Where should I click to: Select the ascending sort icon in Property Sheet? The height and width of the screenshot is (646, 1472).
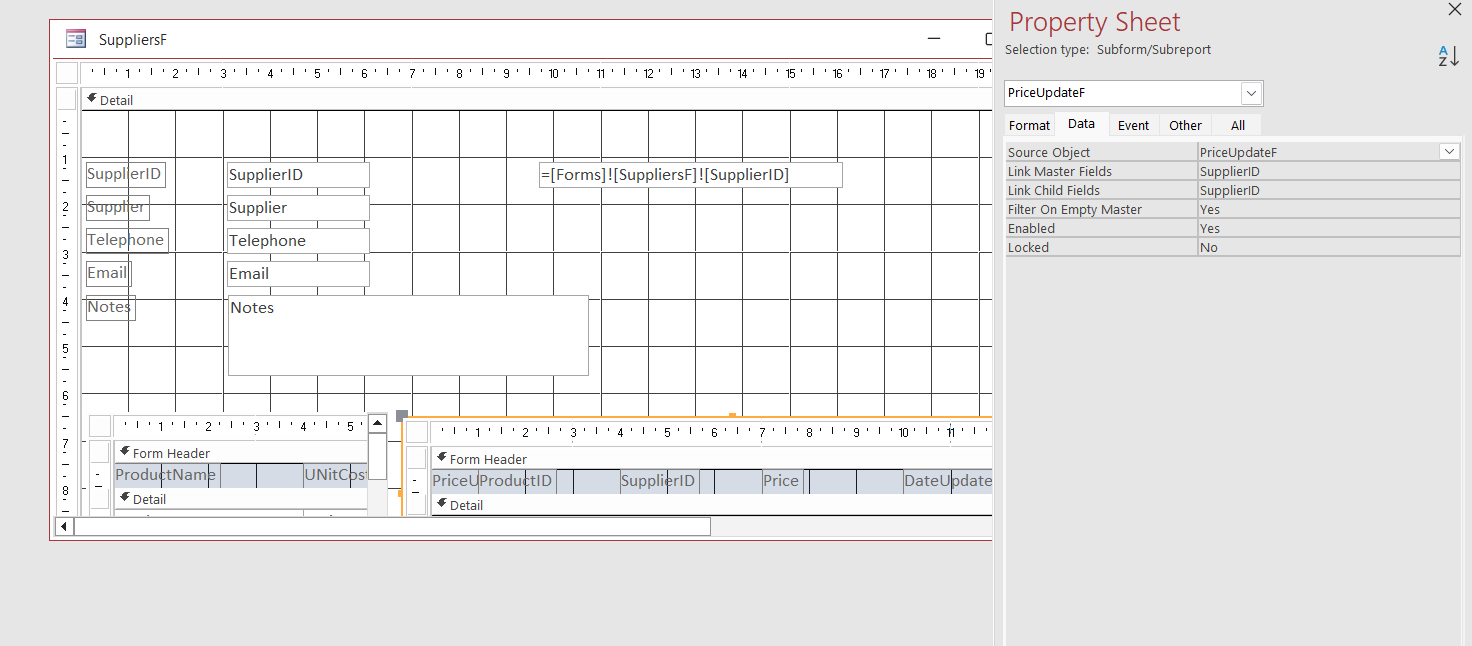(1447, 57)
